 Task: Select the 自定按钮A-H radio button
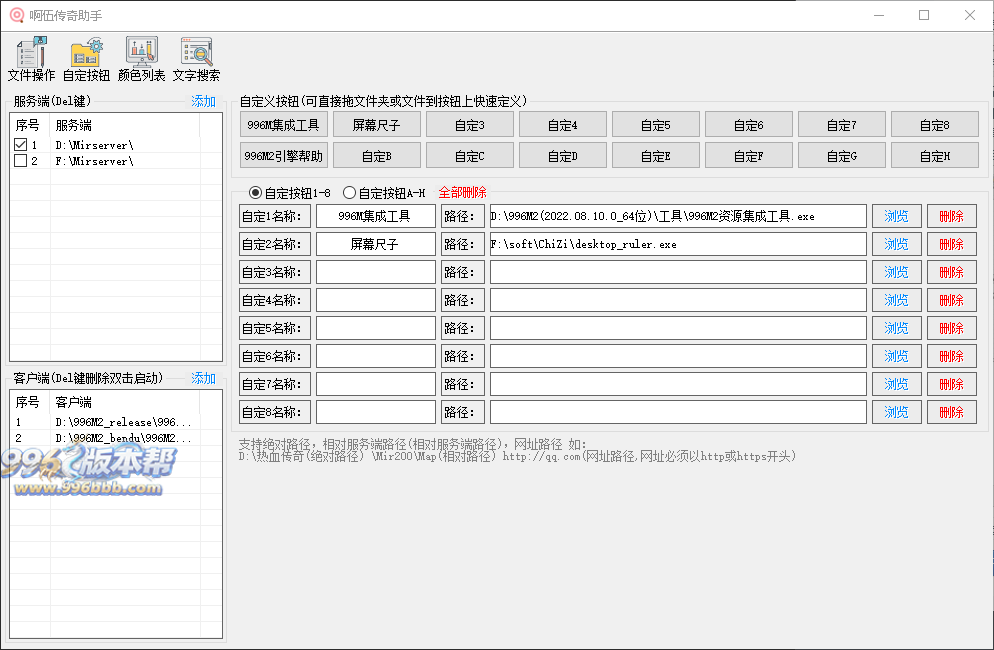pyautogui.click(x=349, y=192)
